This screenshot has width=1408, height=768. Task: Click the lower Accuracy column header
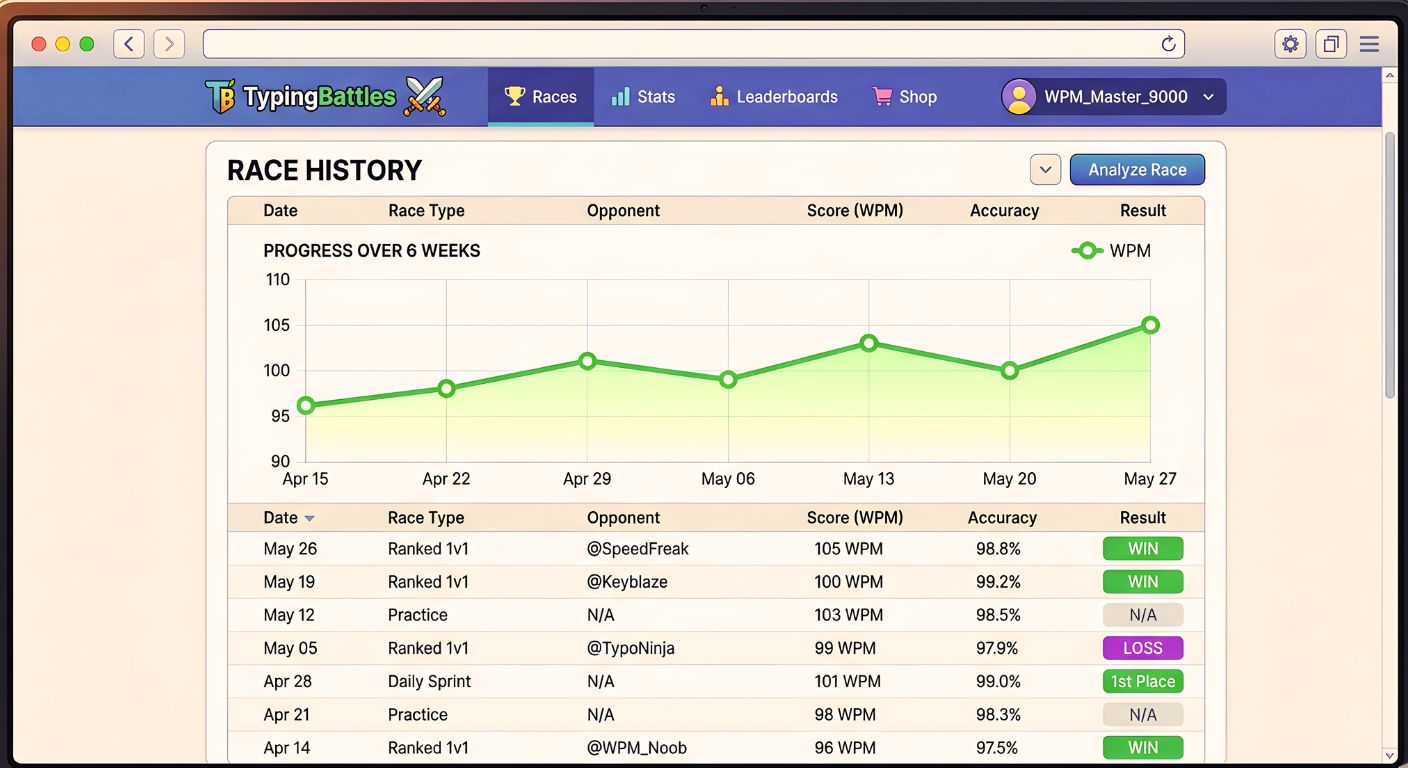click(x=1002, y=518)
